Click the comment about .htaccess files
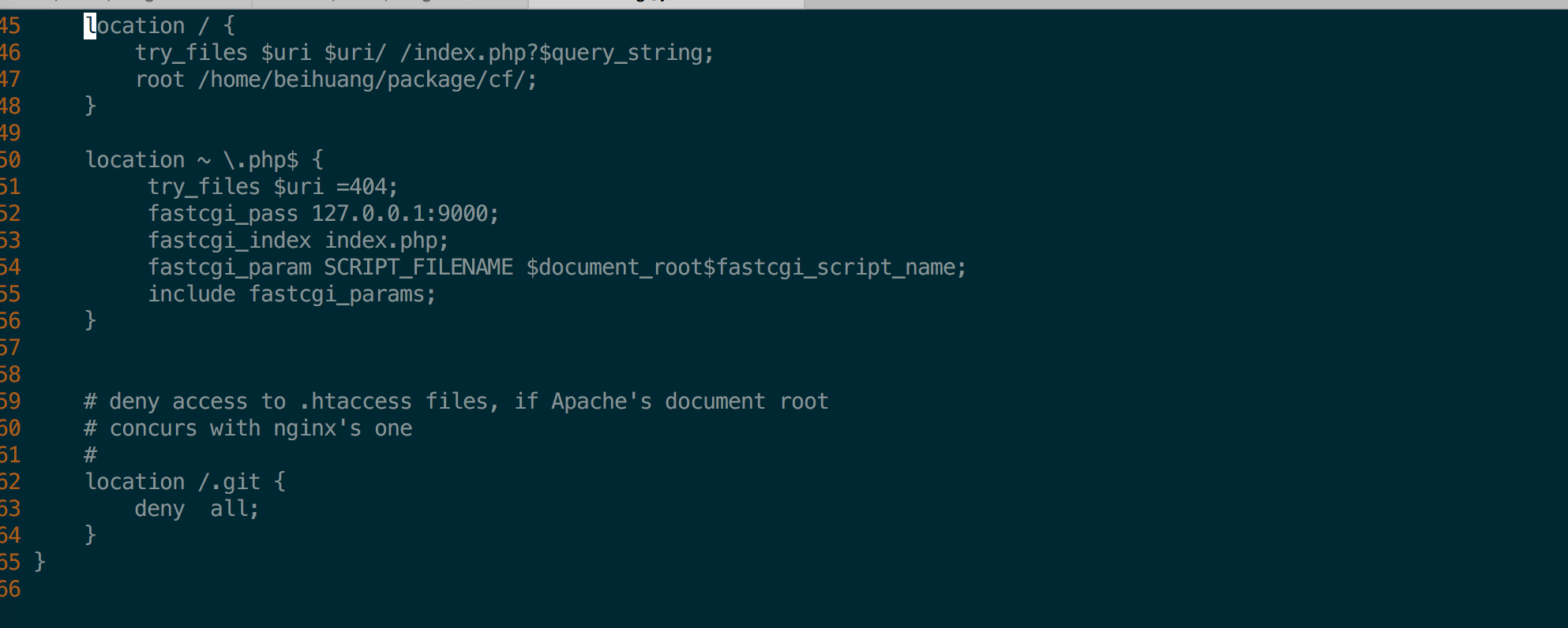Screen dimensions: 1568x628 tap(456, 402)
